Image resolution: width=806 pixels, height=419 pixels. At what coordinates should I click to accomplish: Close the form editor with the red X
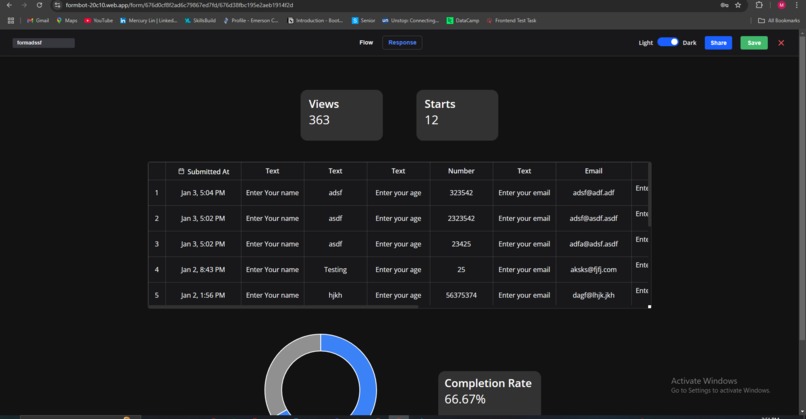coord(781,43)
